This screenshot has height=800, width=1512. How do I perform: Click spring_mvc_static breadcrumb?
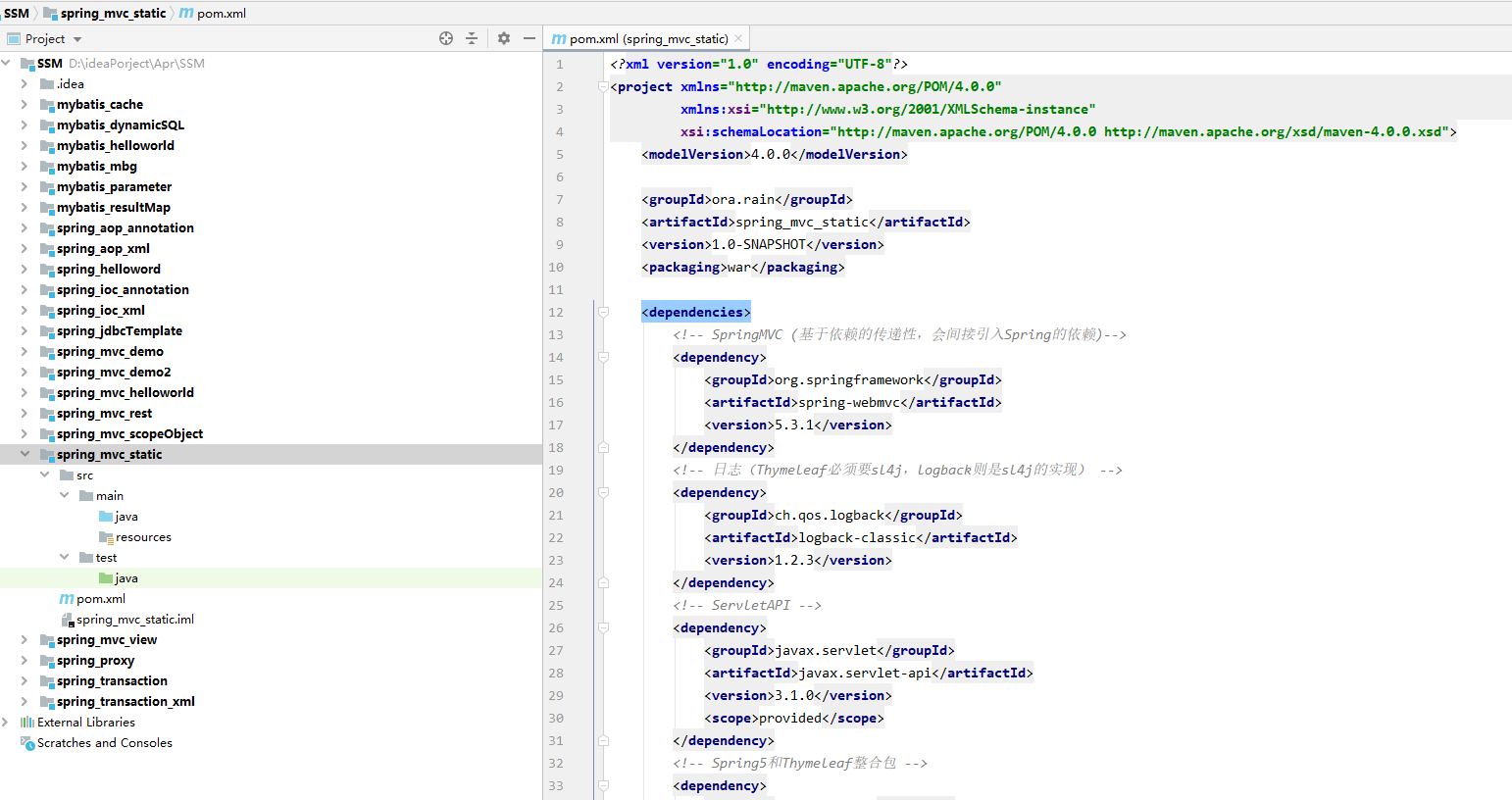click(105, 13)
